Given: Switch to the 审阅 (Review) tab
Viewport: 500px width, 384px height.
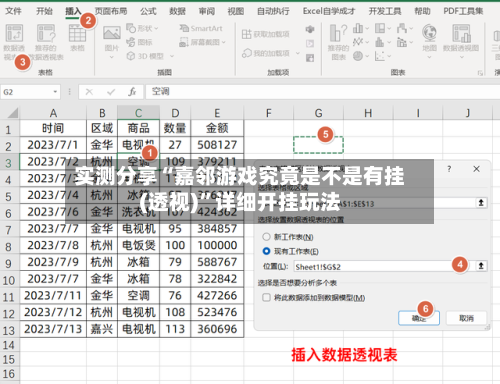Looking at the screenshot, I should tap(207, 11).
